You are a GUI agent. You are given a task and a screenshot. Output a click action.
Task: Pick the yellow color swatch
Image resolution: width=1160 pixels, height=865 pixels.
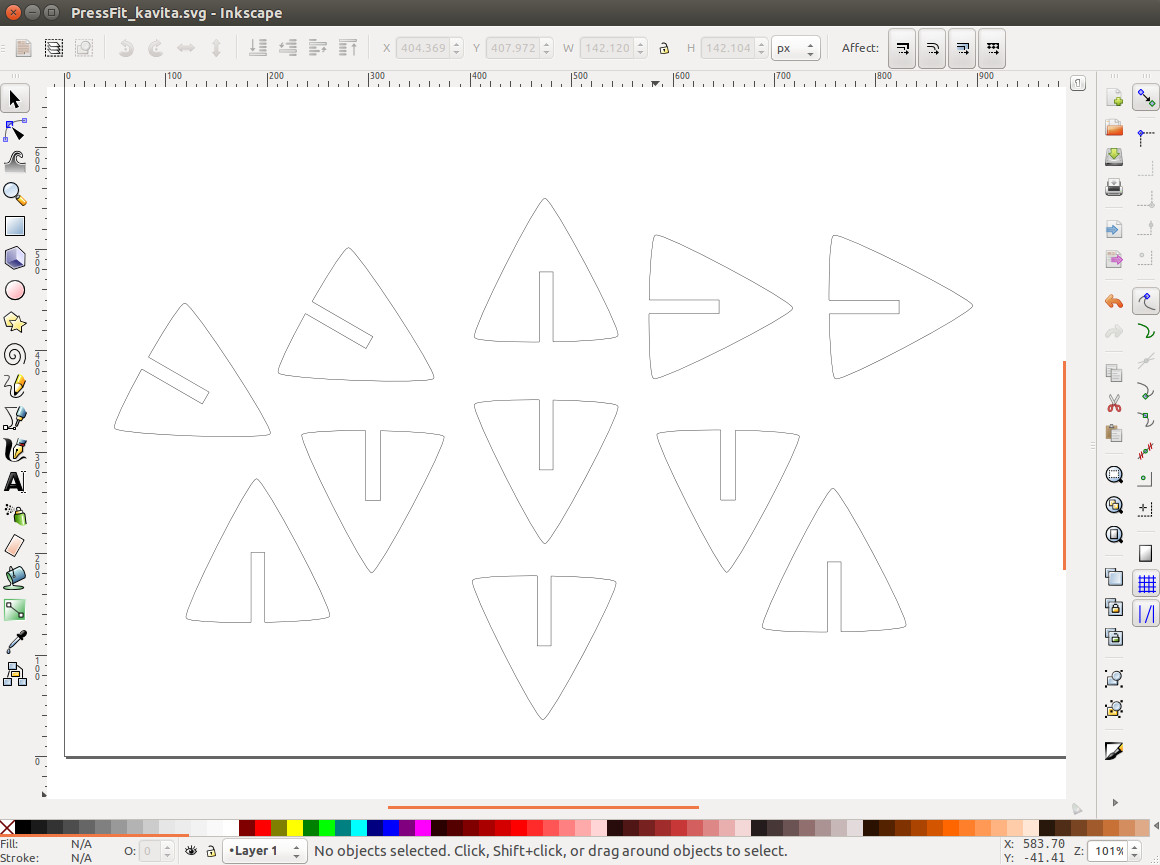[294, 827]
